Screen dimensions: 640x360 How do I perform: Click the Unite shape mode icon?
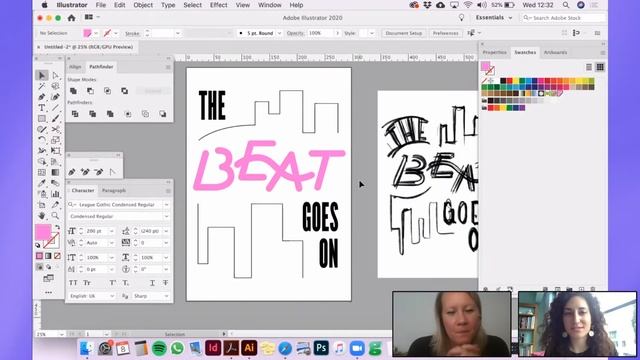pos(73,91)
